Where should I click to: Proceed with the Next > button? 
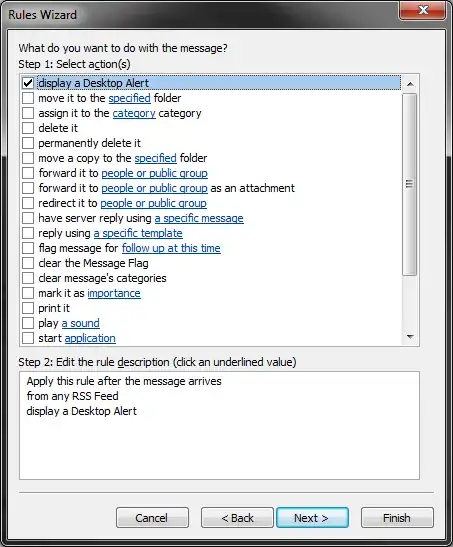(x=312, y=518)
